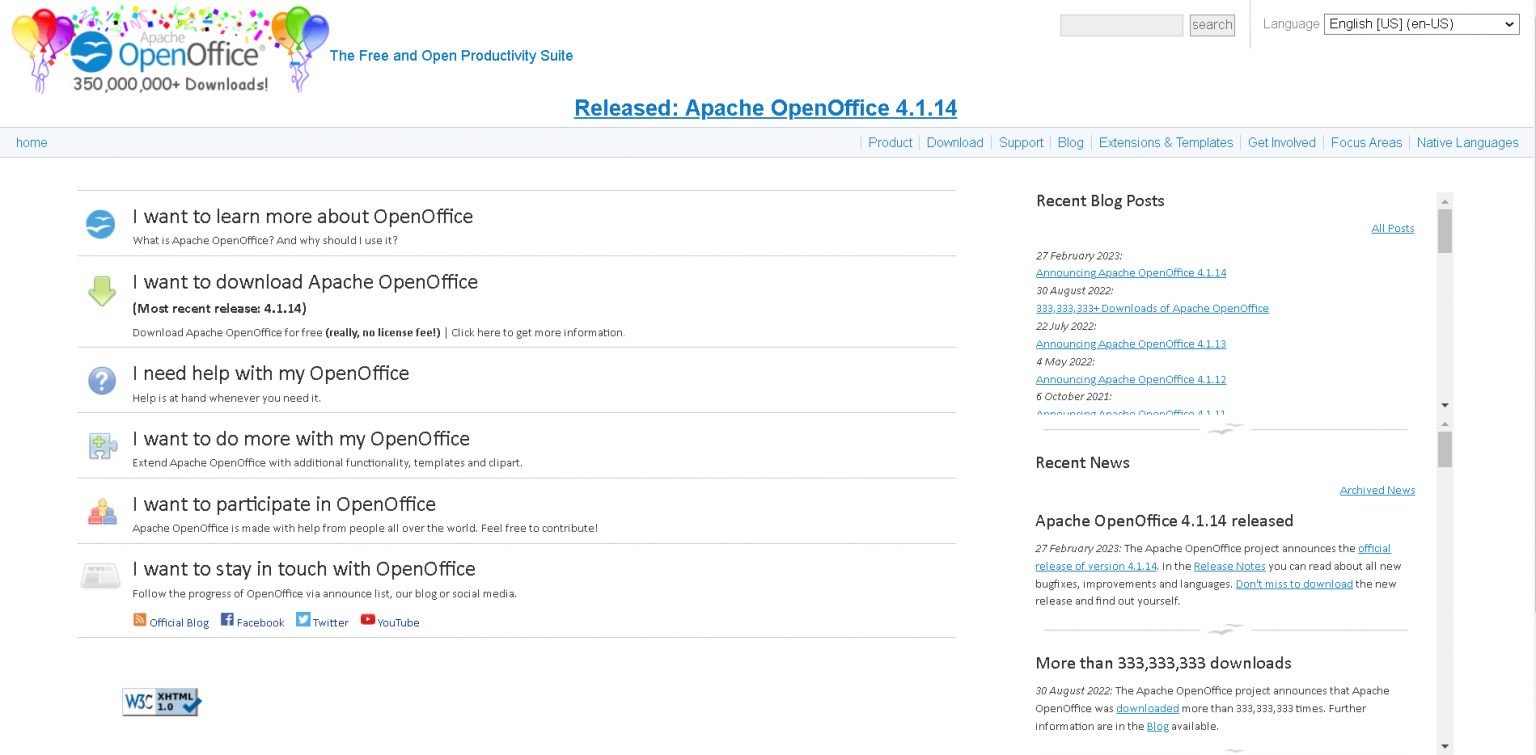Click the green download arrow icon
The width and height of the screenshot is (1536, 755).
101,291
